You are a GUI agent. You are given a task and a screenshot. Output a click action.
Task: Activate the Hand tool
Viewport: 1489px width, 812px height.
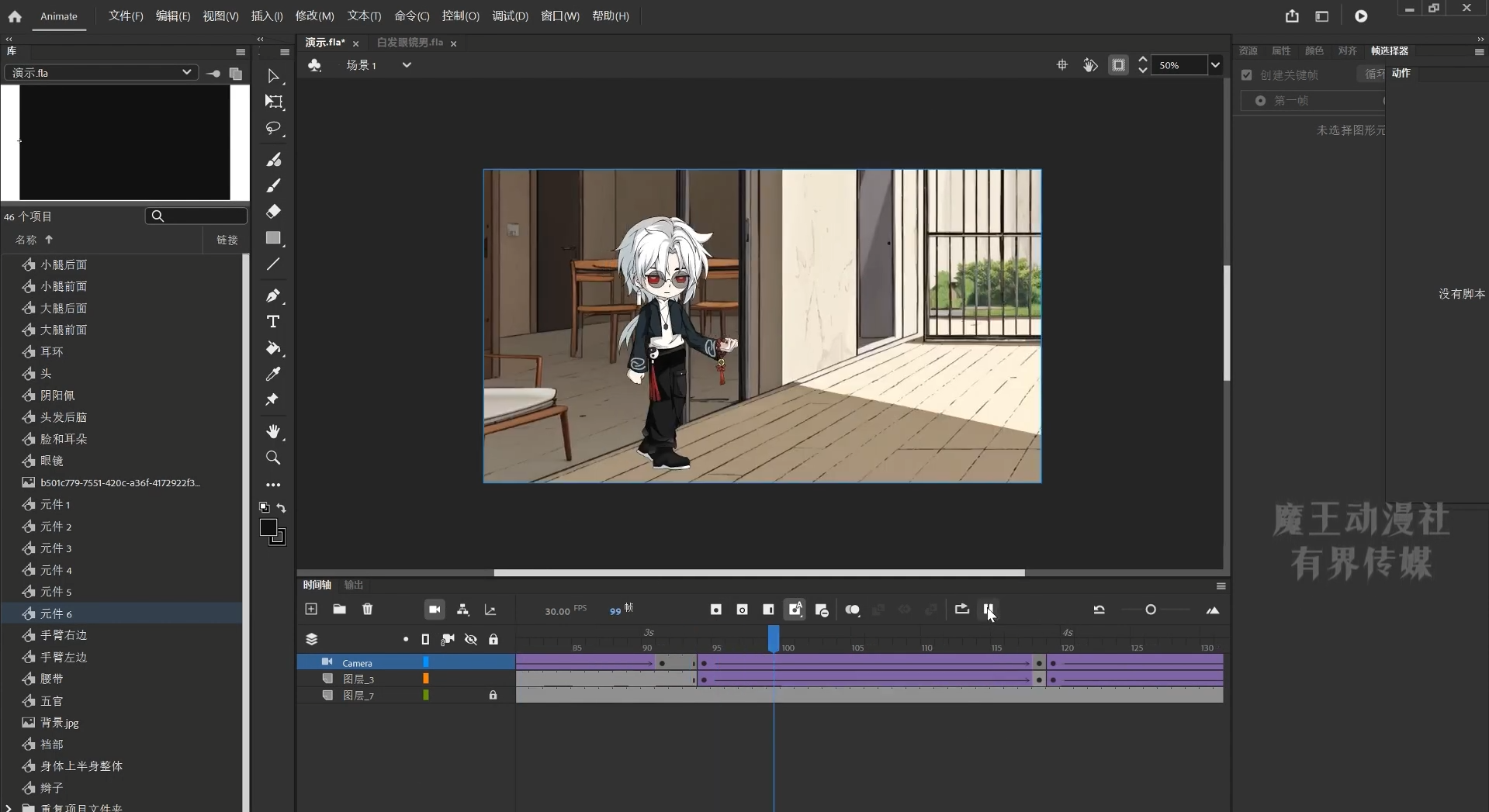tap(273, 431)
